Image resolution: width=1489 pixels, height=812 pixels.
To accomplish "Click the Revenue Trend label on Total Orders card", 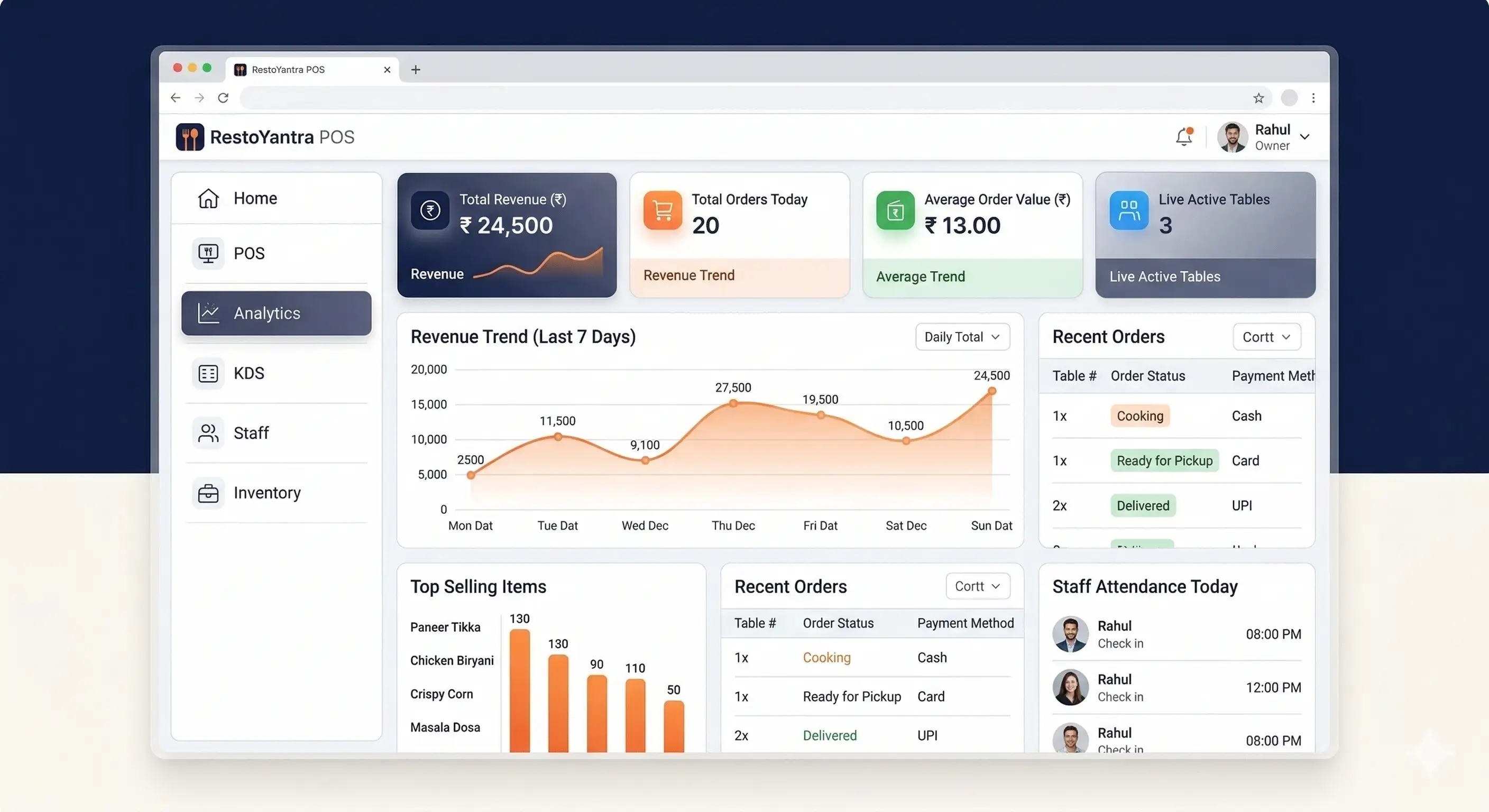I will [688, 275].
